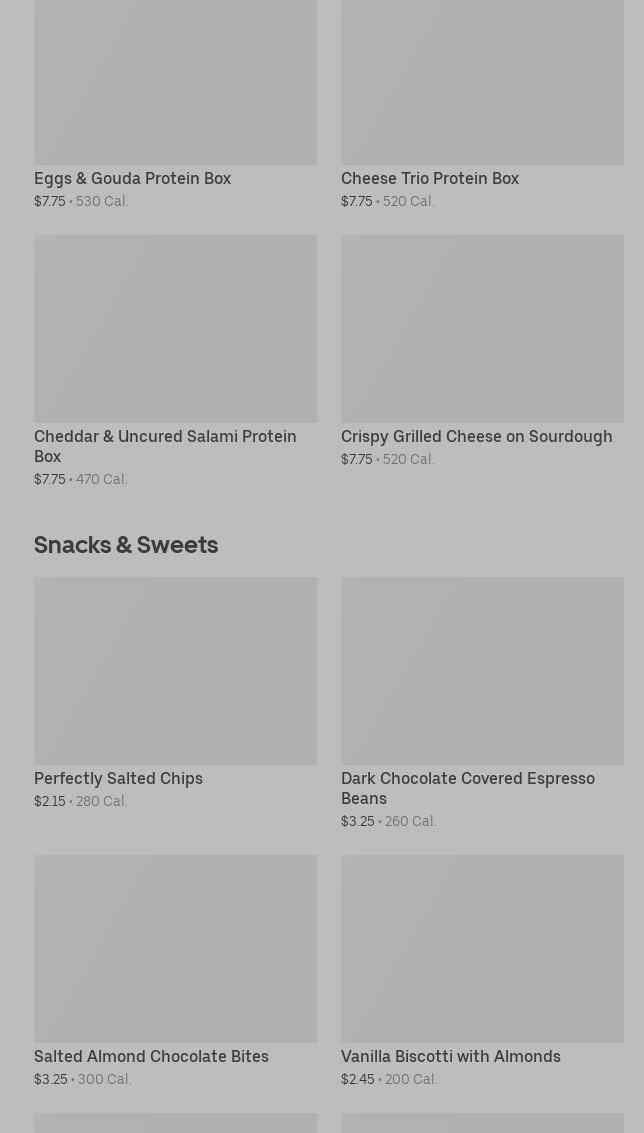Click the Vanilla Biscotti with Almonds image
This screenshot has width=644, height=1133.
click(x=482, y=948)
